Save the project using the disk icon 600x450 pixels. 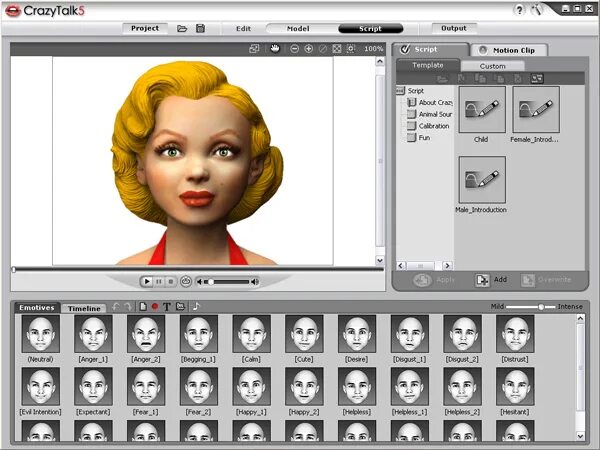point(200,28)
